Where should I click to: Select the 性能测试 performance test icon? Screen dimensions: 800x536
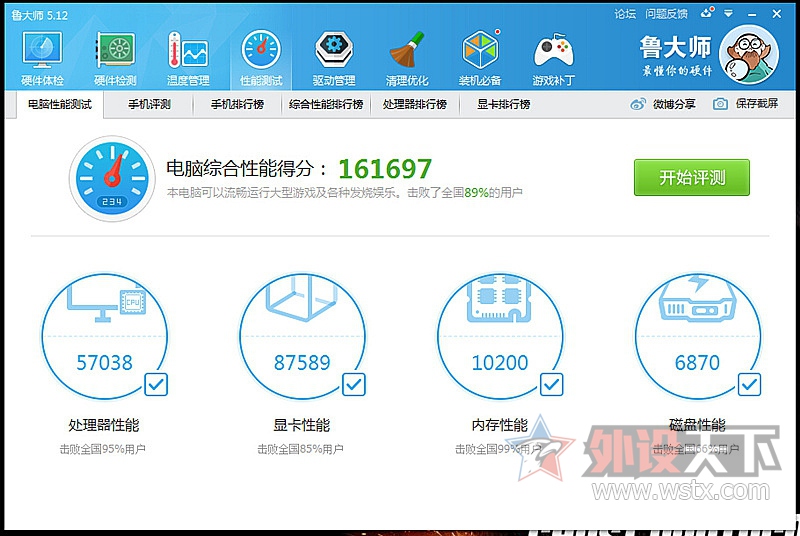click(261, 49)
